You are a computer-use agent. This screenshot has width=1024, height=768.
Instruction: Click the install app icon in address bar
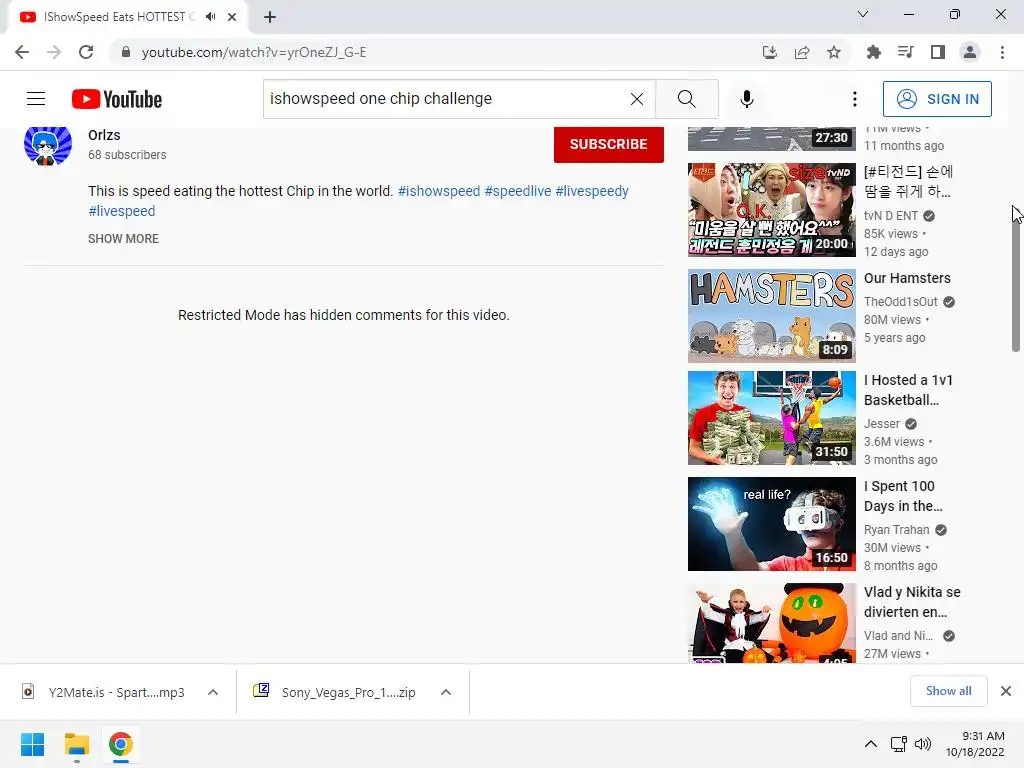point(770,52)
